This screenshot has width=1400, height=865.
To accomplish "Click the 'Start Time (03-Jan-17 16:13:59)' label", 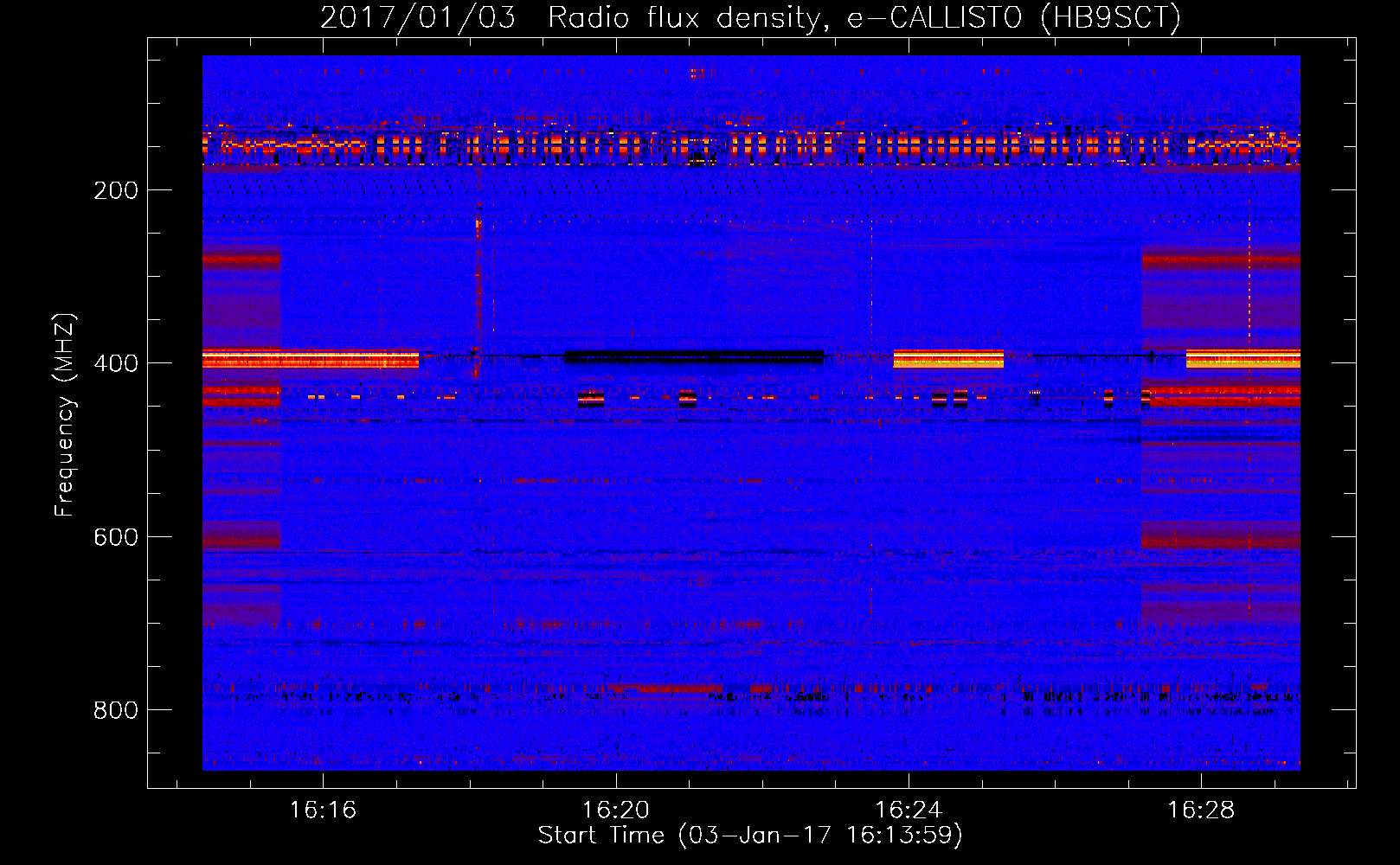I will point(750,836).
